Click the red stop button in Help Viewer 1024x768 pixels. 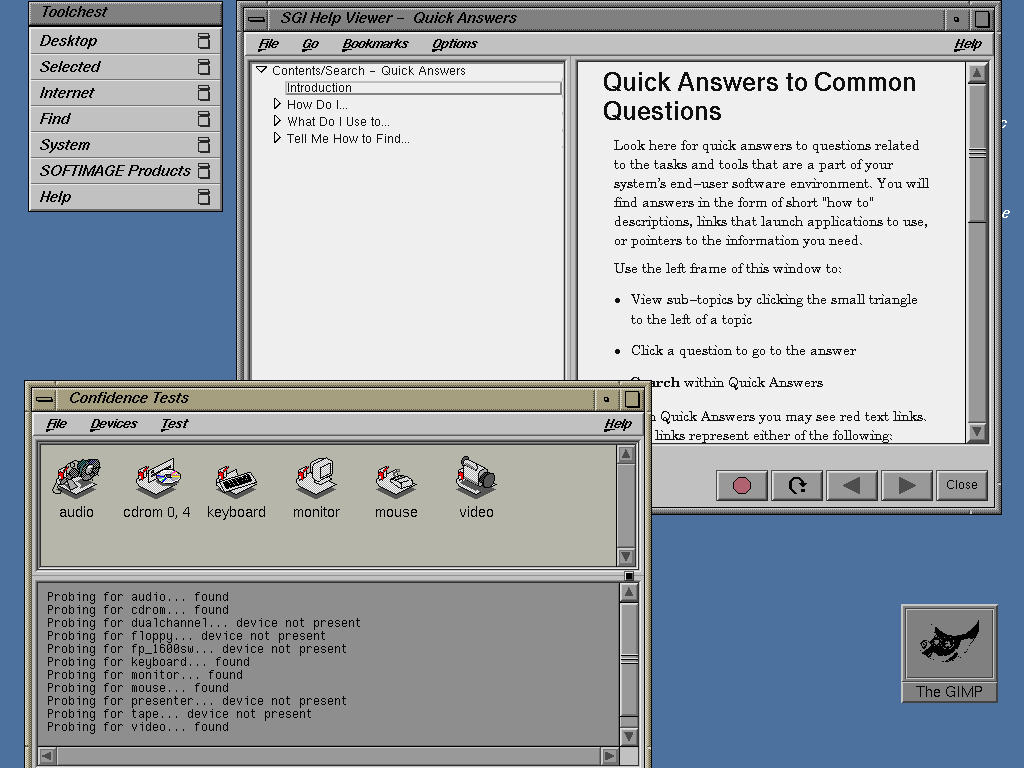(x=742, y=485)
